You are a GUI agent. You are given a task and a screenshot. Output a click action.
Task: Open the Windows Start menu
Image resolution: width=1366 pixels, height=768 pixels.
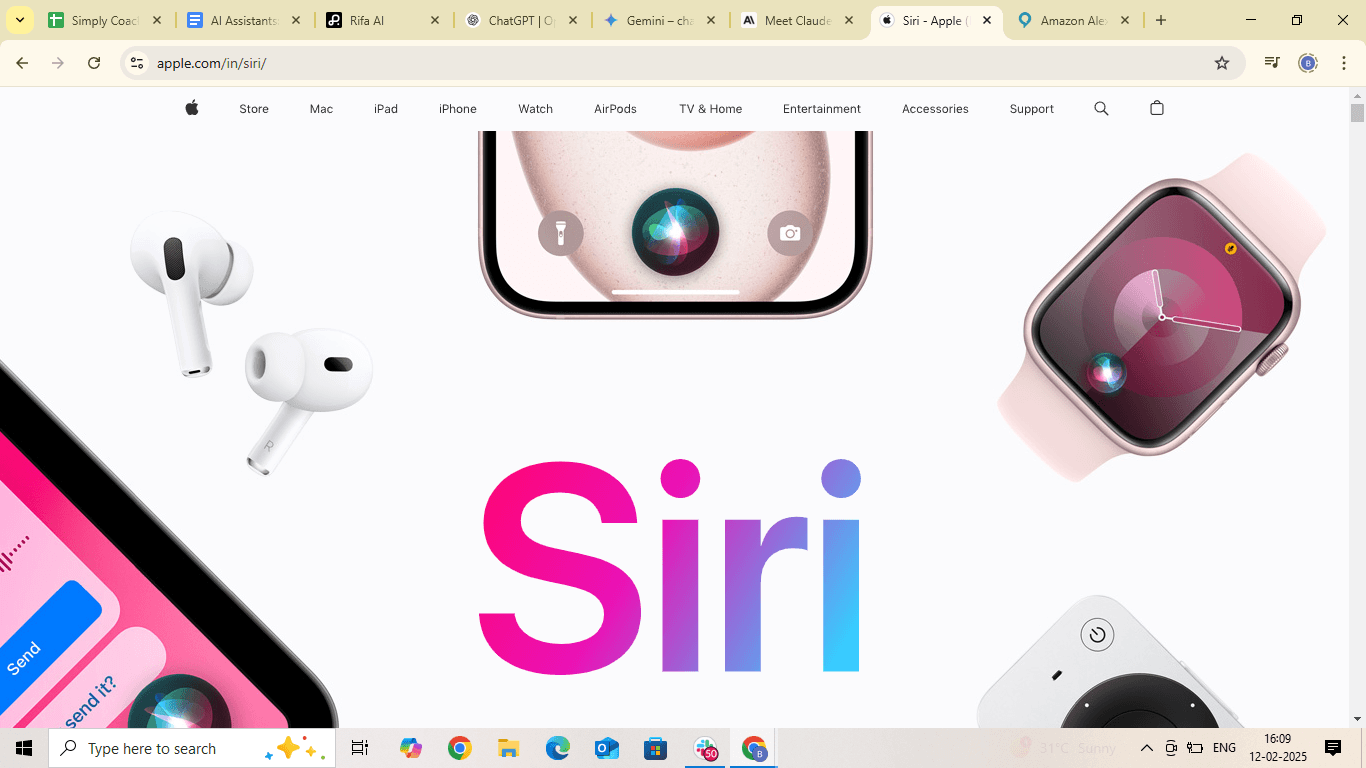[24, 748]
